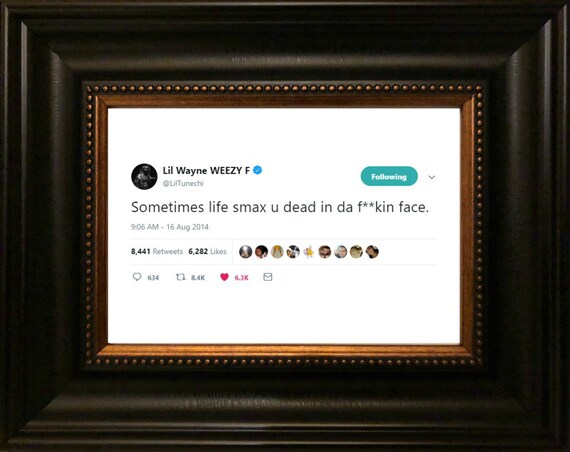Click the retweet arrows icon
570x452 pixels.
181,277
